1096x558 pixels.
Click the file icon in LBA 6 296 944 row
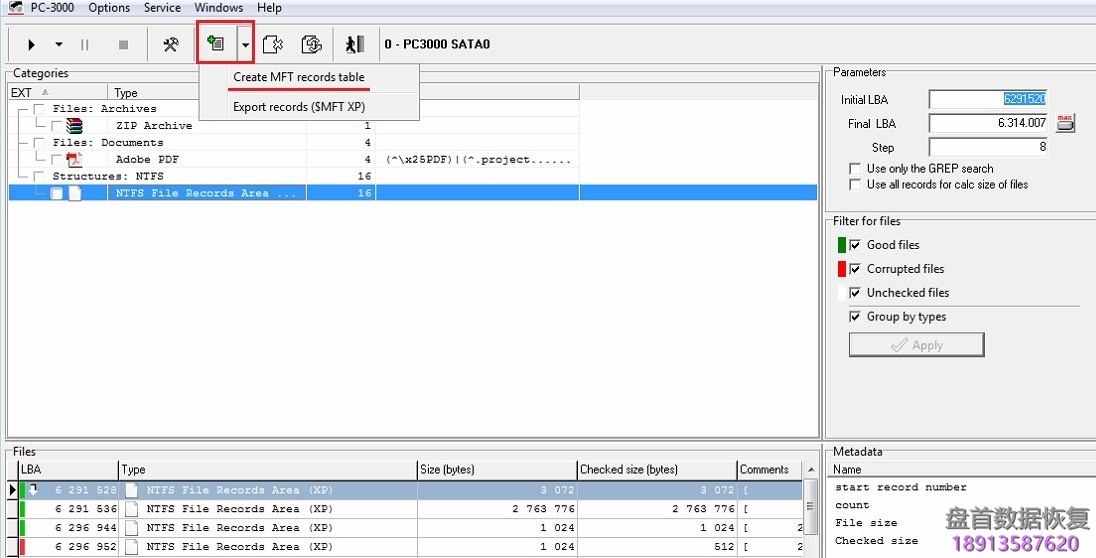pos(131,528)
